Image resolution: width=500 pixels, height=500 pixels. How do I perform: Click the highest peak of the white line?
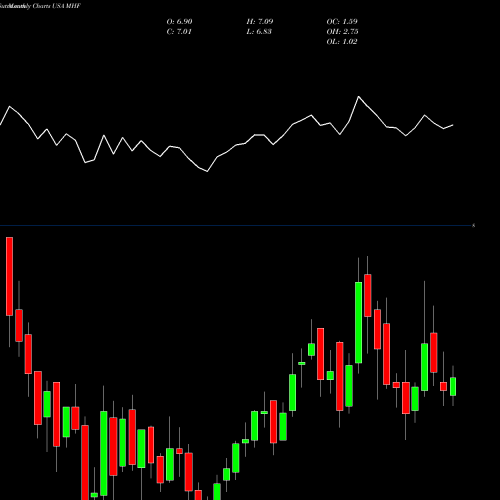point(359,97)
